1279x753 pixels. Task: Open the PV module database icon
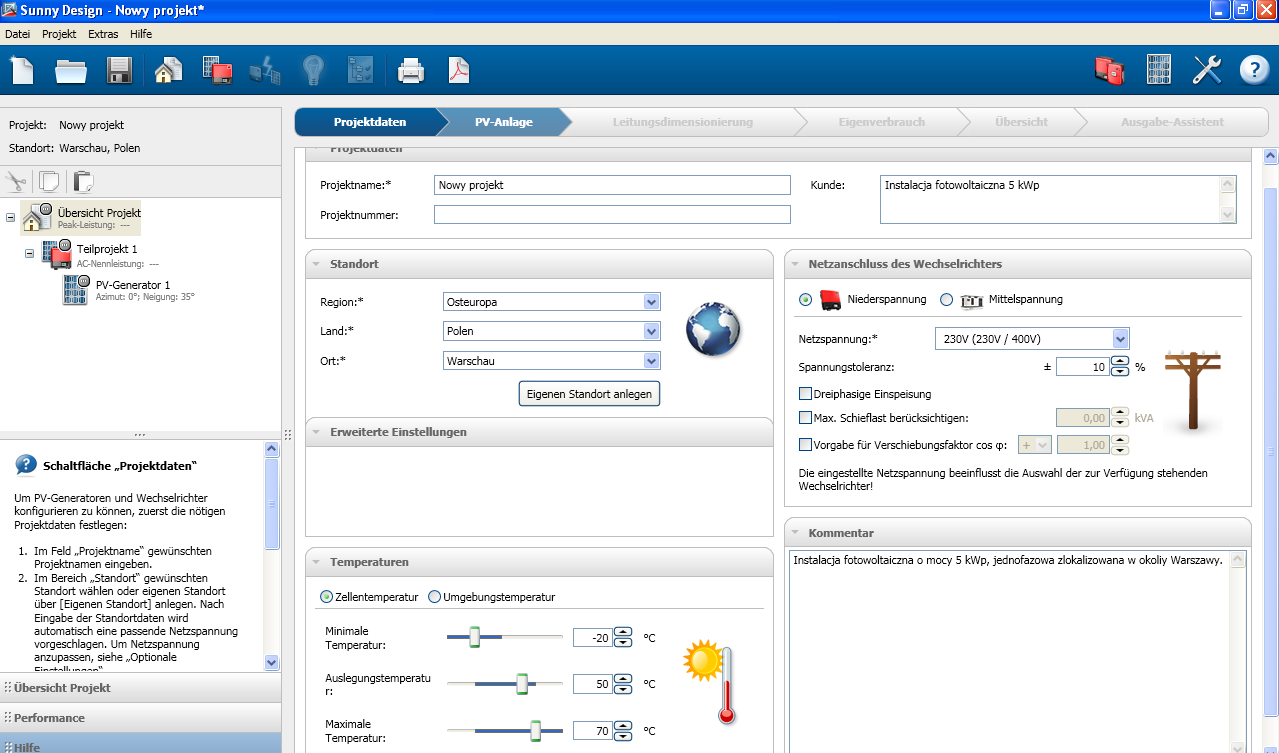pyautogui.click(x=1158, y=70)
